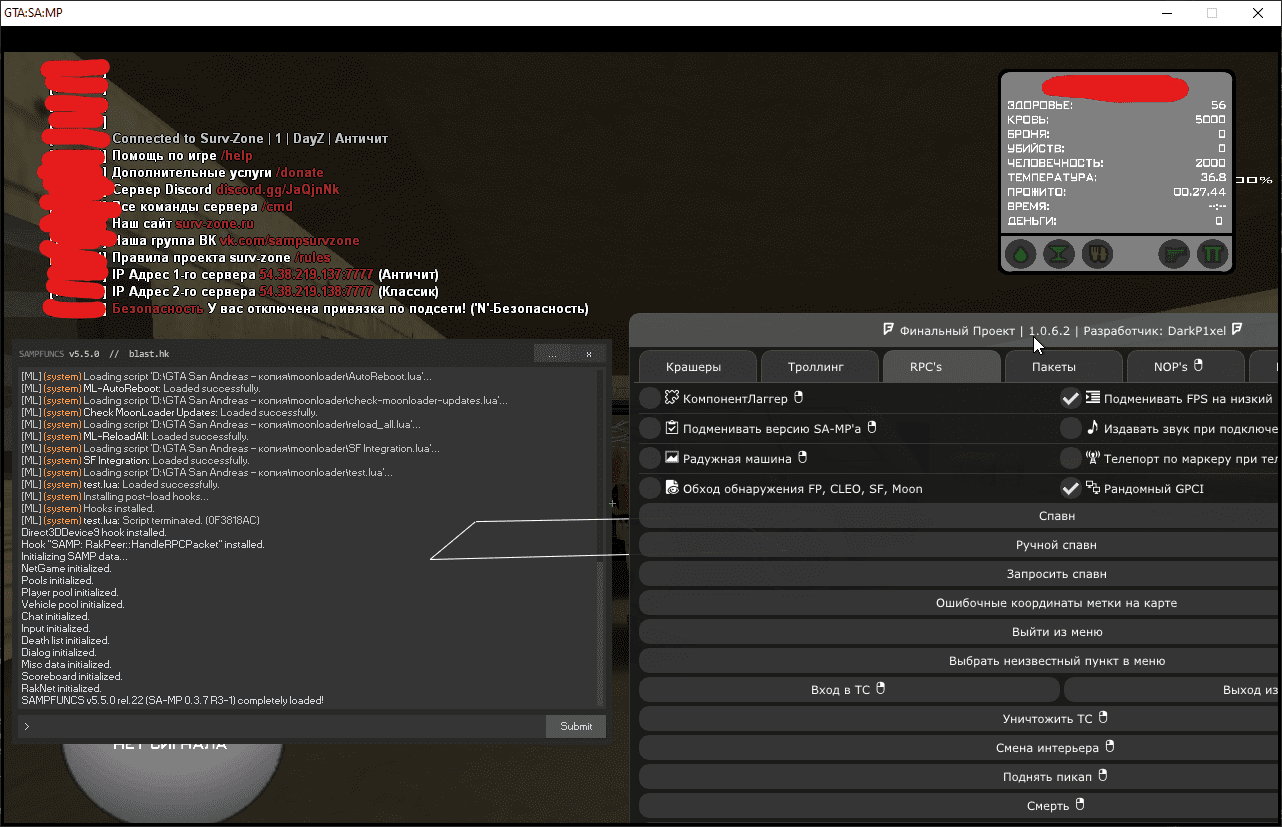The width and height of the screenshot is (1282, 827).
Task: Click the cocktail glass HUD icon
Action: coord(1058,255)
